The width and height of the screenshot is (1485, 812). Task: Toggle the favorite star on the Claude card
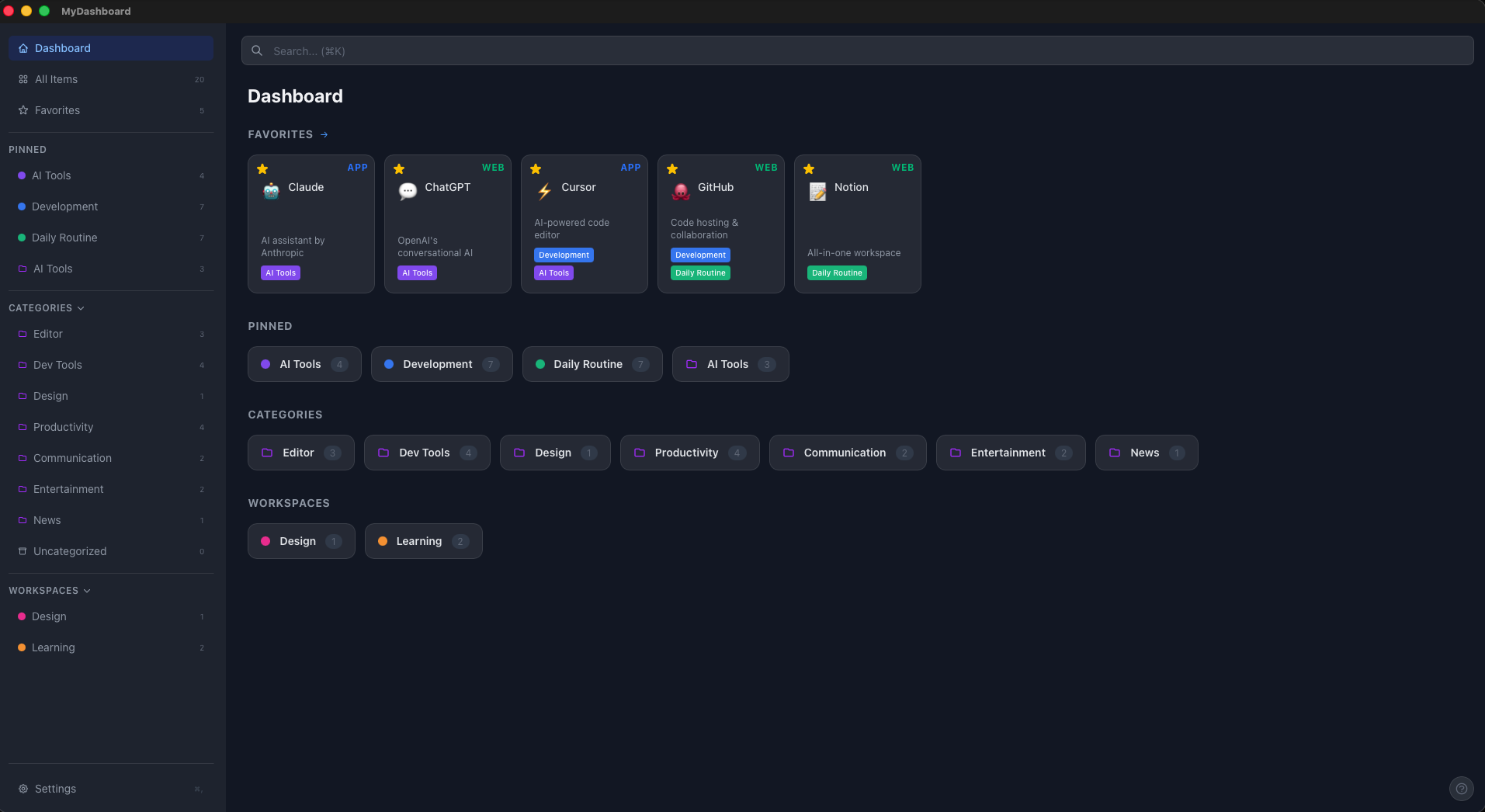pos(262,168)
